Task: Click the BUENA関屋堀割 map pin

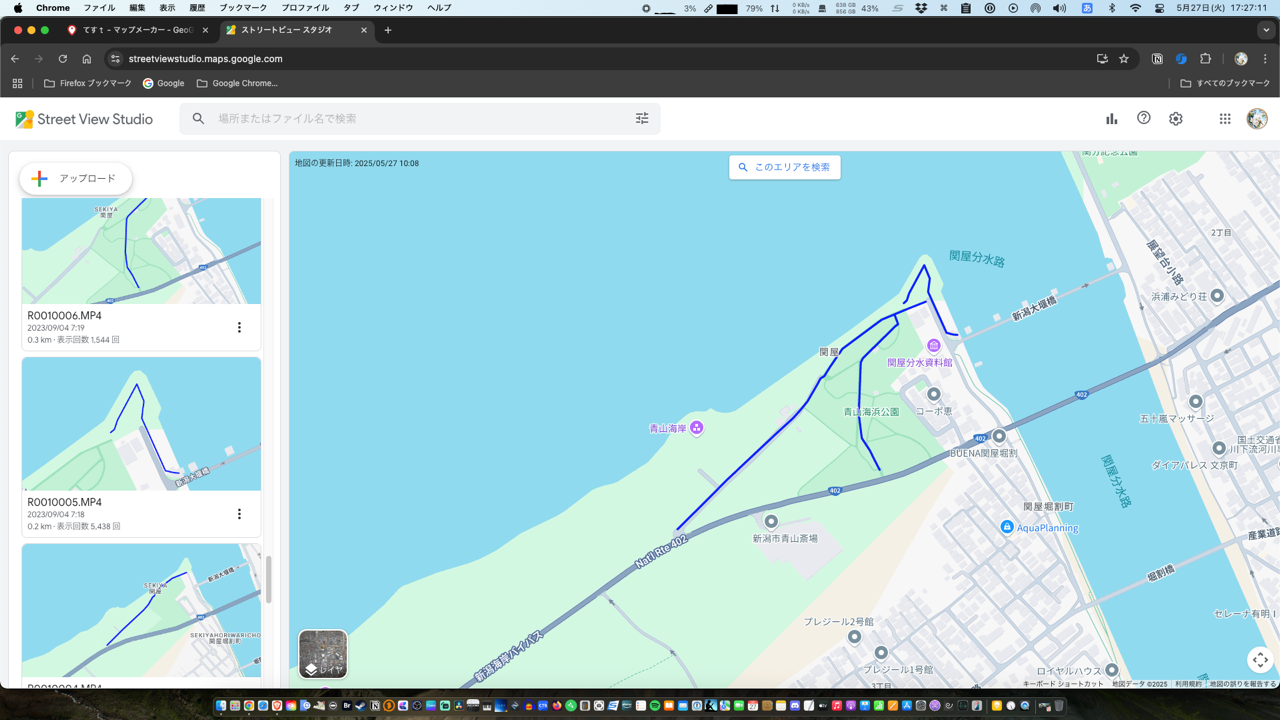Action: pos(998,436)
